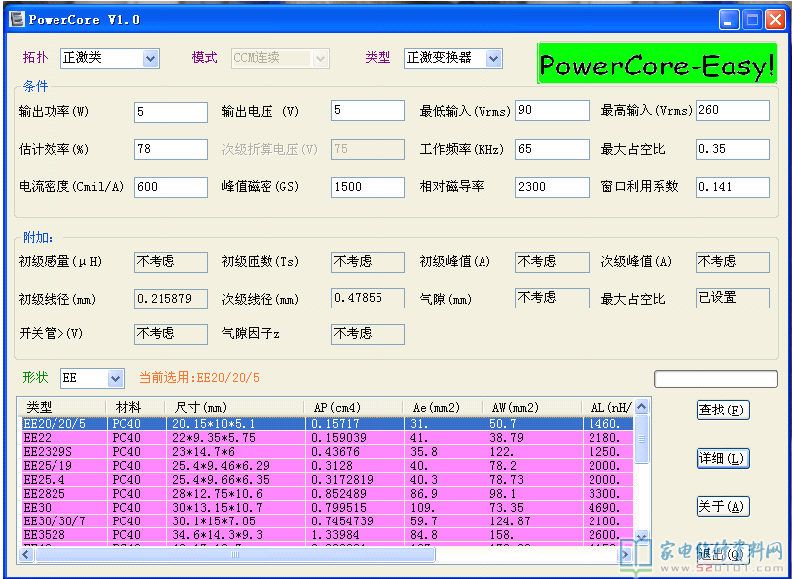
Task: Click the 初级峰值(A) field
Action: coord(552,262)
